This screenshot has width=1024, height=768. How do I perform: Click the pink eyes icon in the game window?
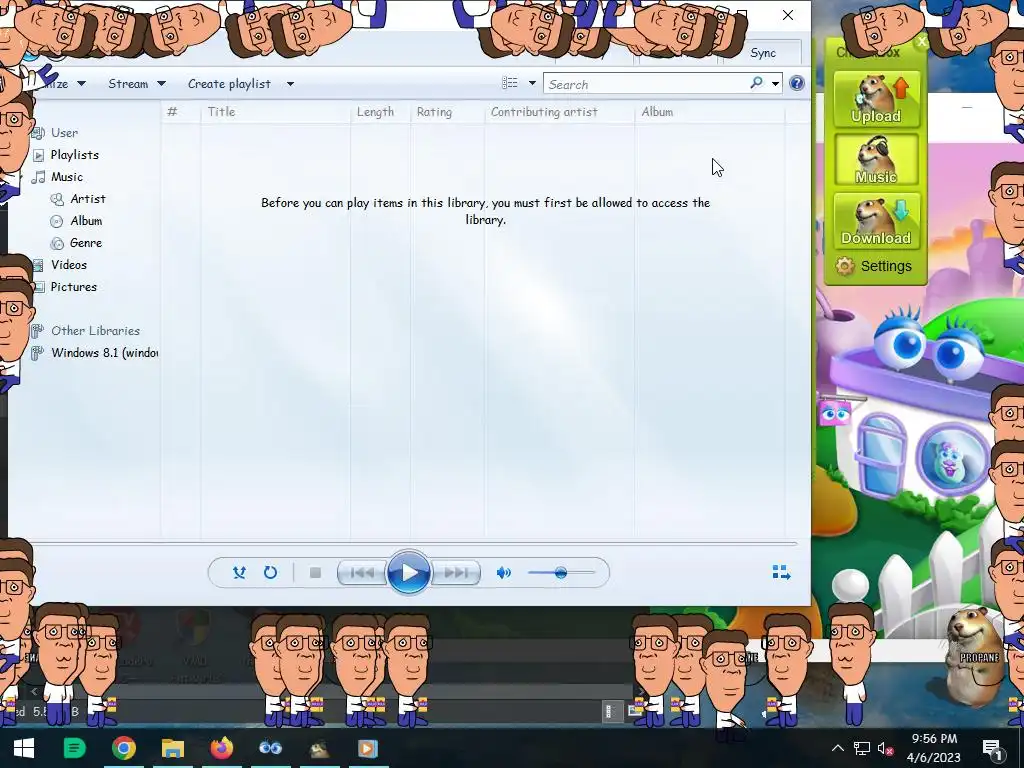click(x=835, y=413)
